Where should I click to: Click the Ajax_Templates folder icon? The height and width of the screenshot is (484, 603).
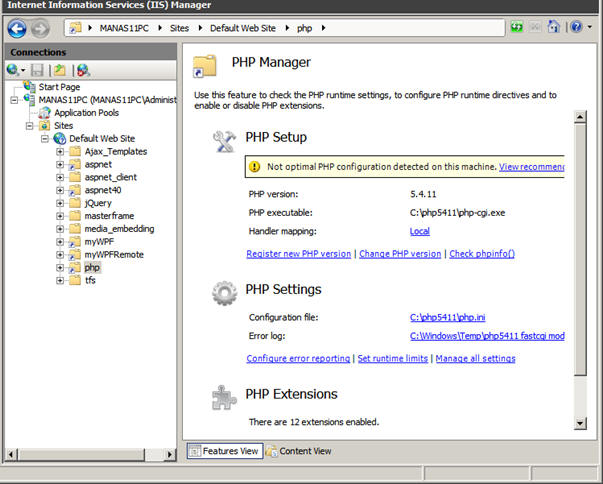75,151
